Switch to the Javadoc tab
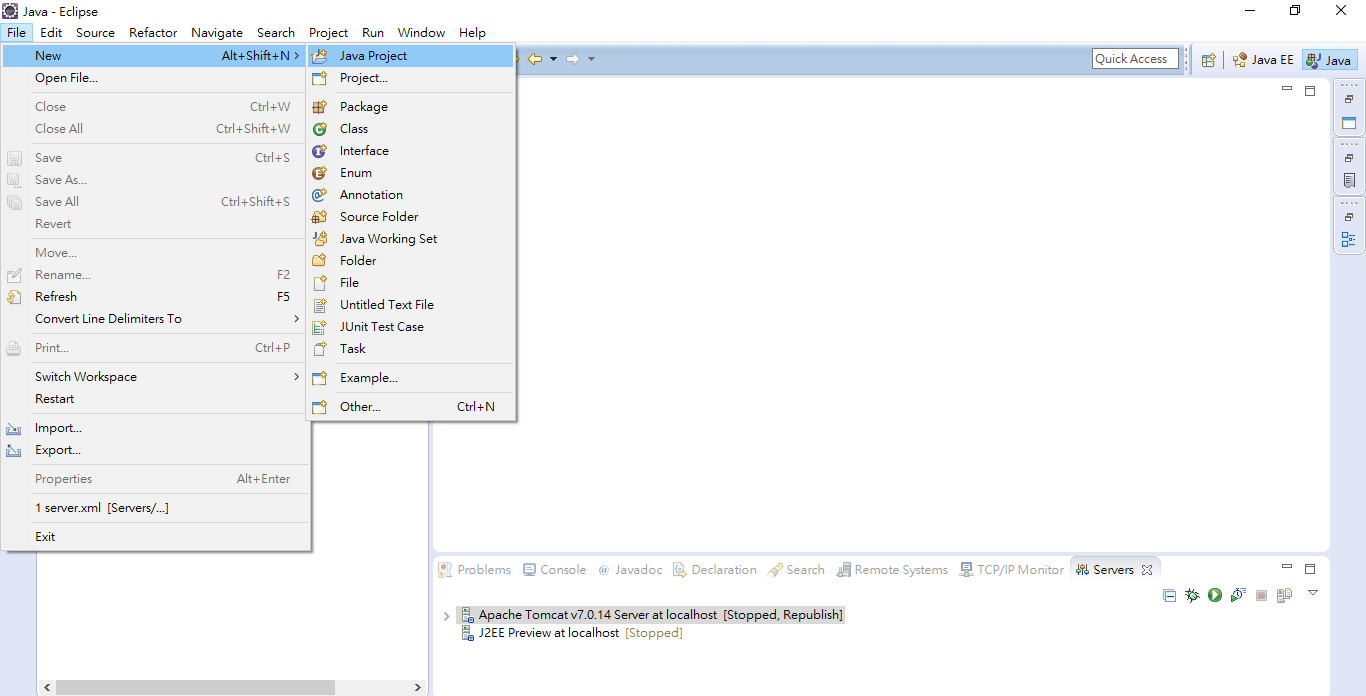The width and height of the screenshot is (1366, 696). tap(630, 570)
